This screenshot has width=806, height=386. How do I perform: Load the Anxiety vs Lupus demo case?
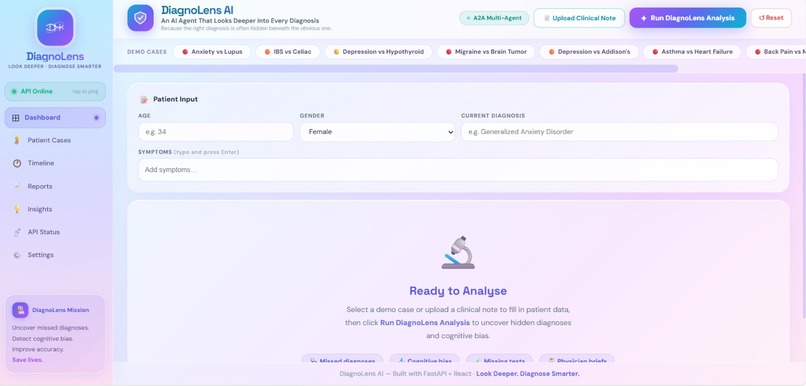pyautogui.click(x=212, y=52)
